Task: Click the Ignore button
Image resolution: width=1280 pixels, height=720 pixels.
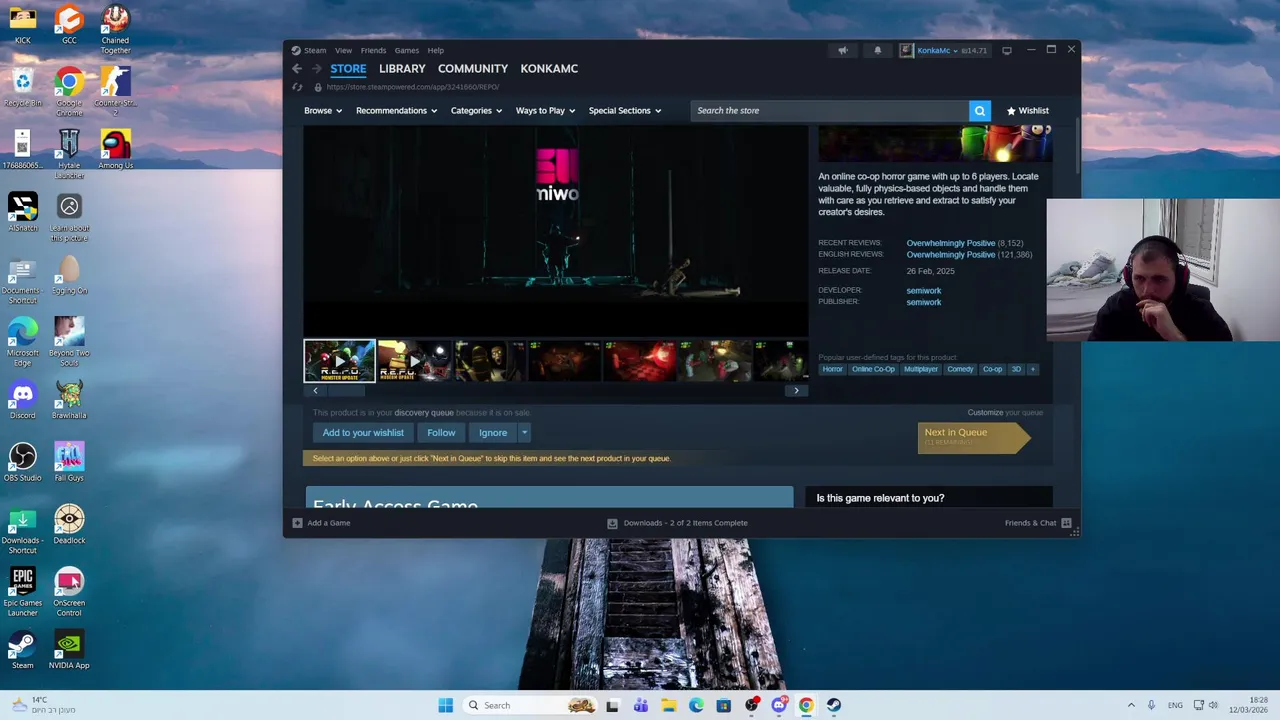Action: [x=493, y=433]
